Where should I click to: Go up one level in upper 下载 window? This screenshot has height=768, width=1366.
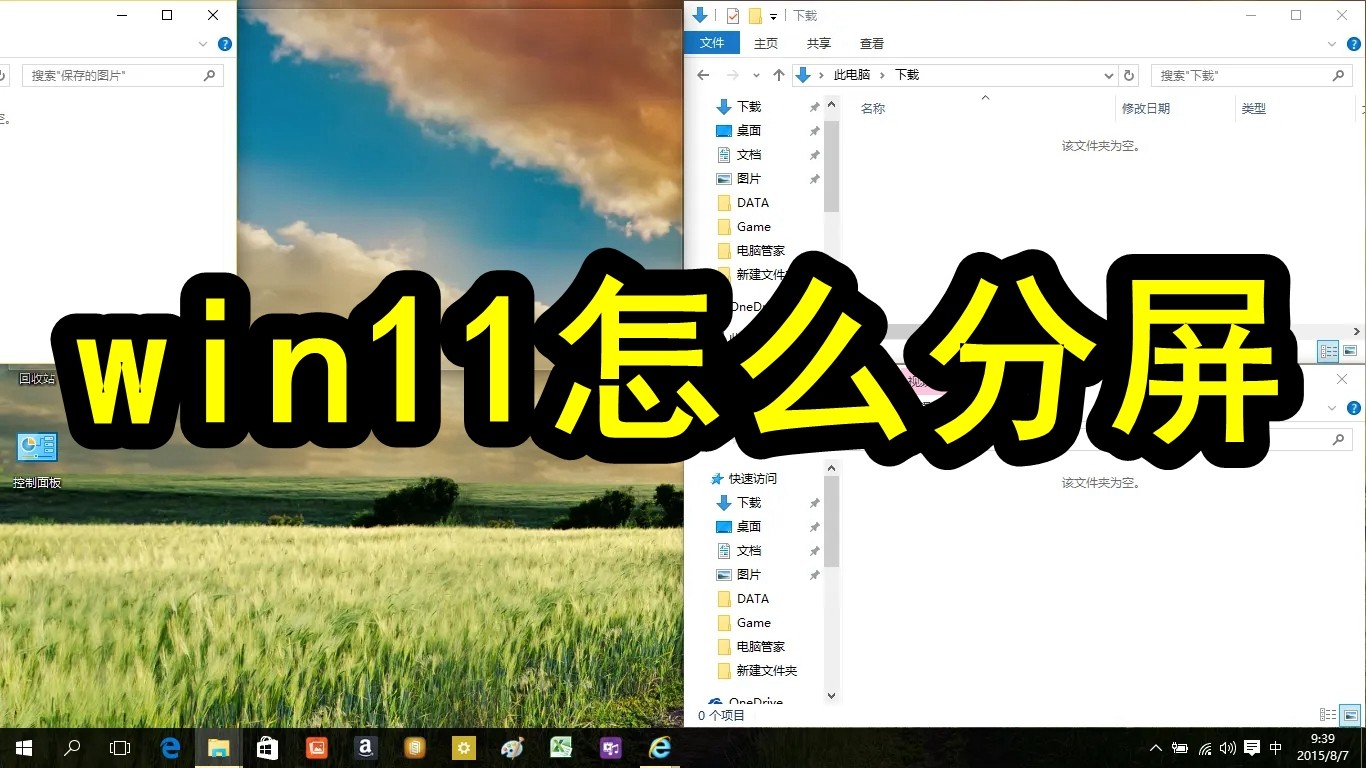[x=779, y=75]
